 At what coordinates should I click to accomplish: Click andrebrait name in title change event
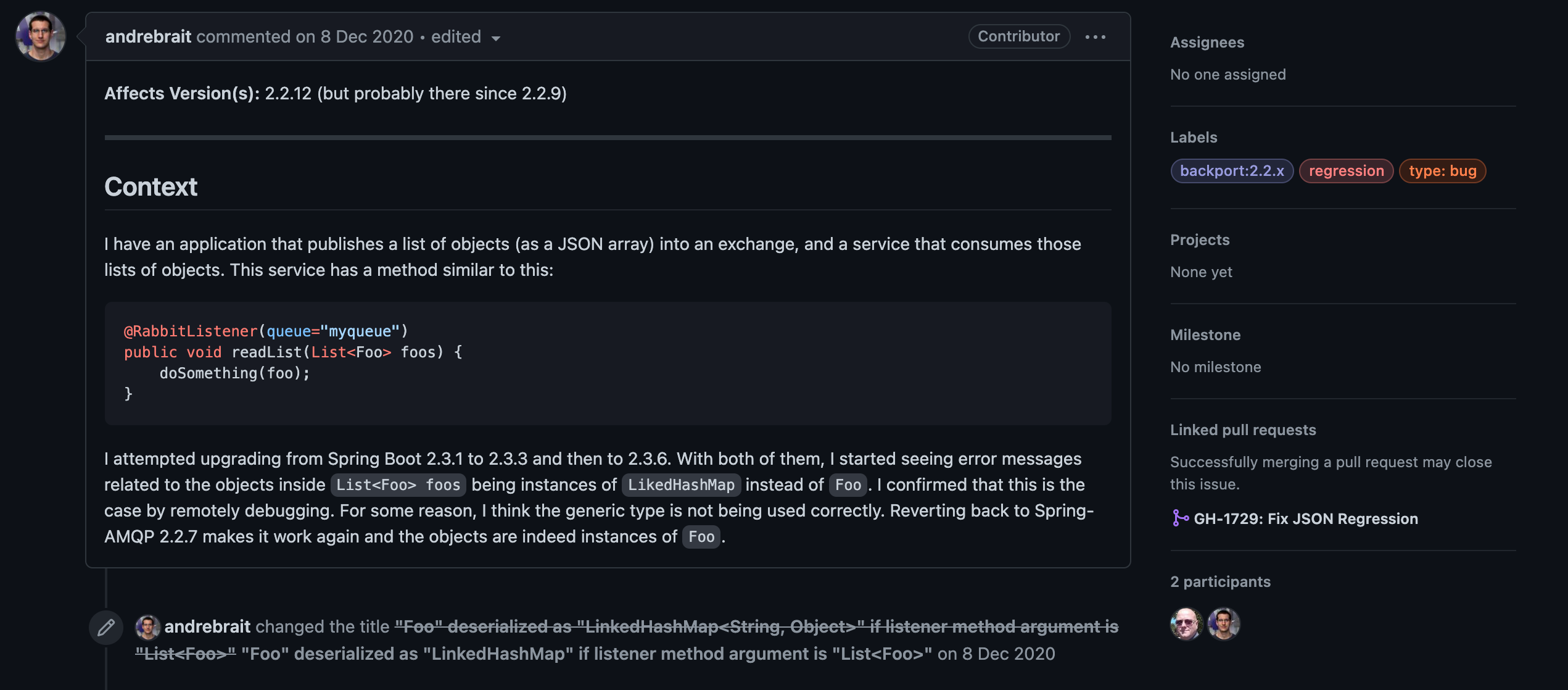pos(207,627)
